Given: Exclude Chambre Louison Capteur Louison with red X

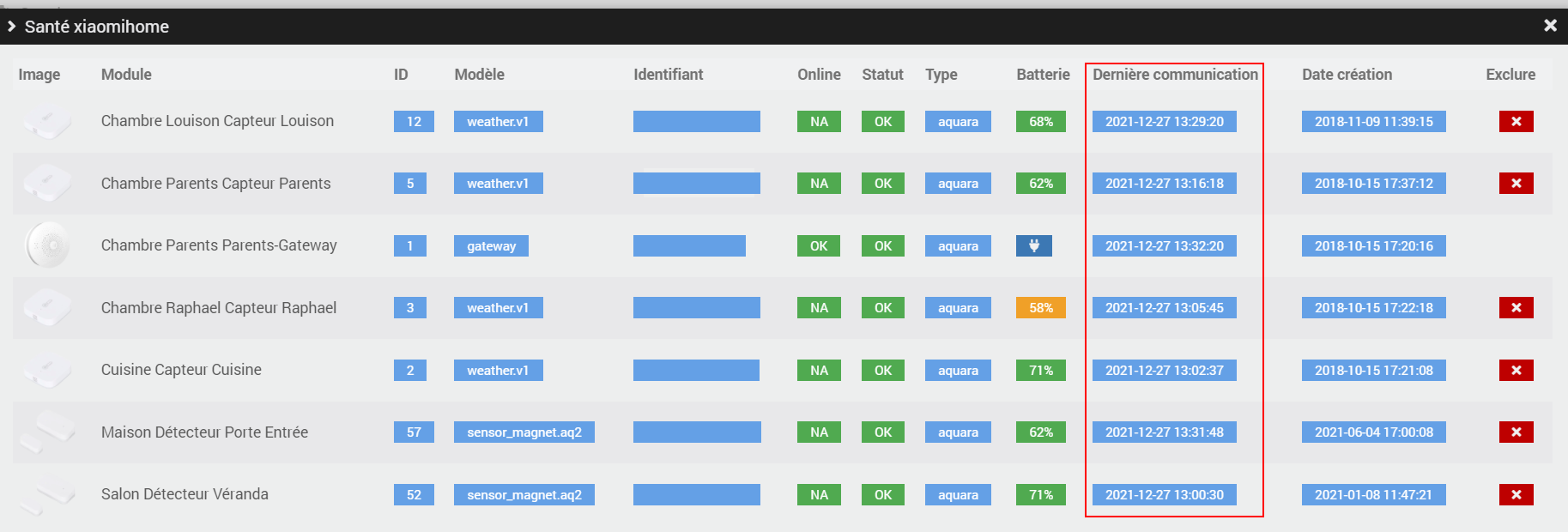Looking at the screenshot, I should (1516, 122).
